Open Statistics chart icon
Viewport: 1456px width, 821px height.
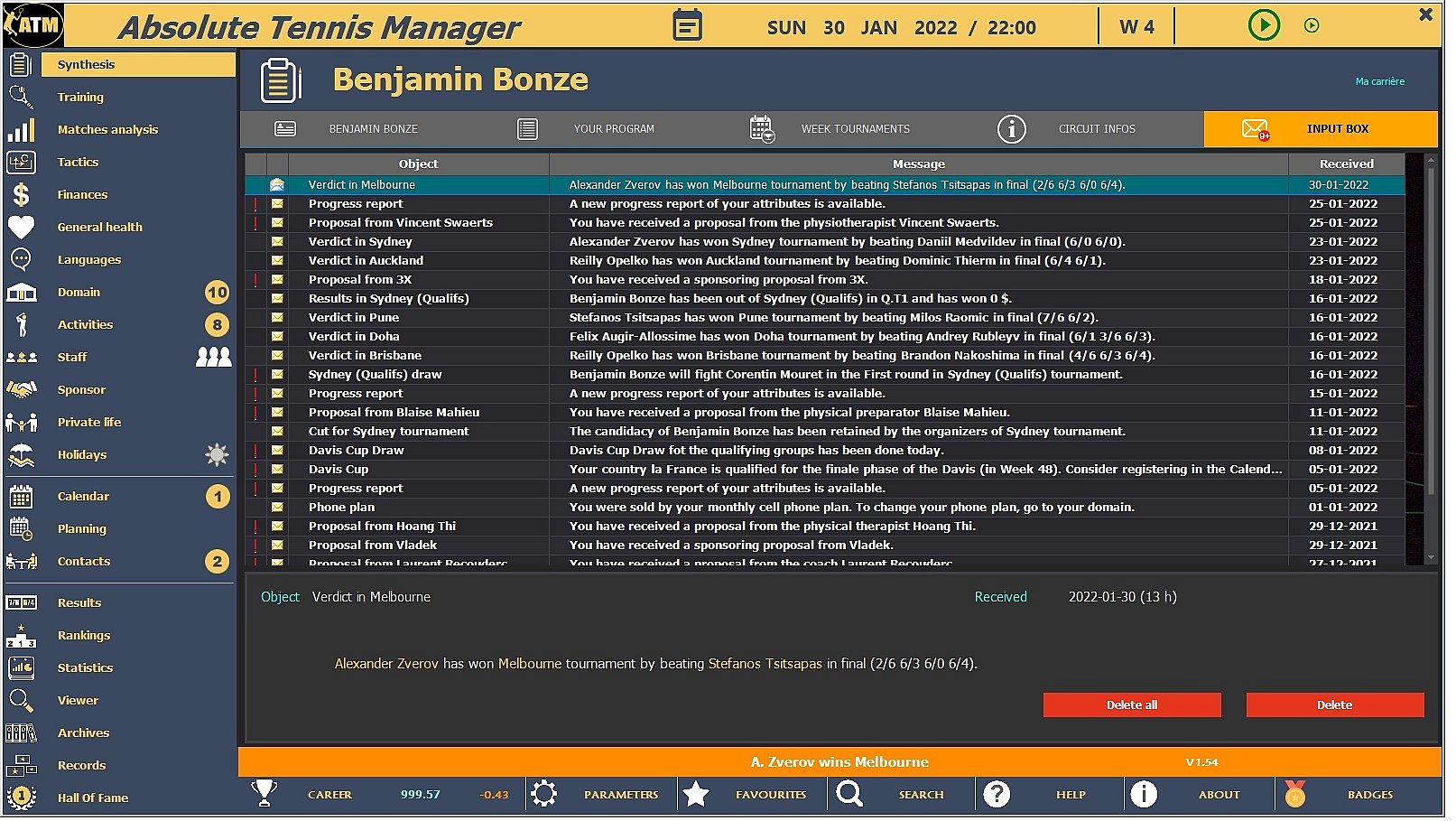(21, 668)
